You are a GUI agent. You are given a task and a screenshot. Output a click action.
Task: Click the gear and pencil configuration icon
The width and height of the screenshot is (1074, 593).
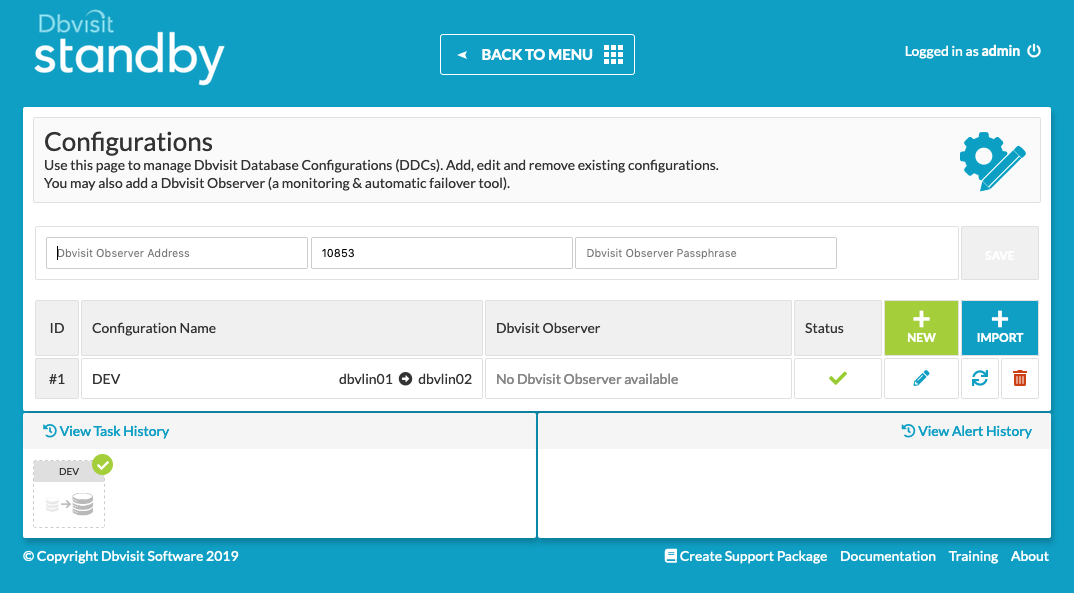(991, 160)
